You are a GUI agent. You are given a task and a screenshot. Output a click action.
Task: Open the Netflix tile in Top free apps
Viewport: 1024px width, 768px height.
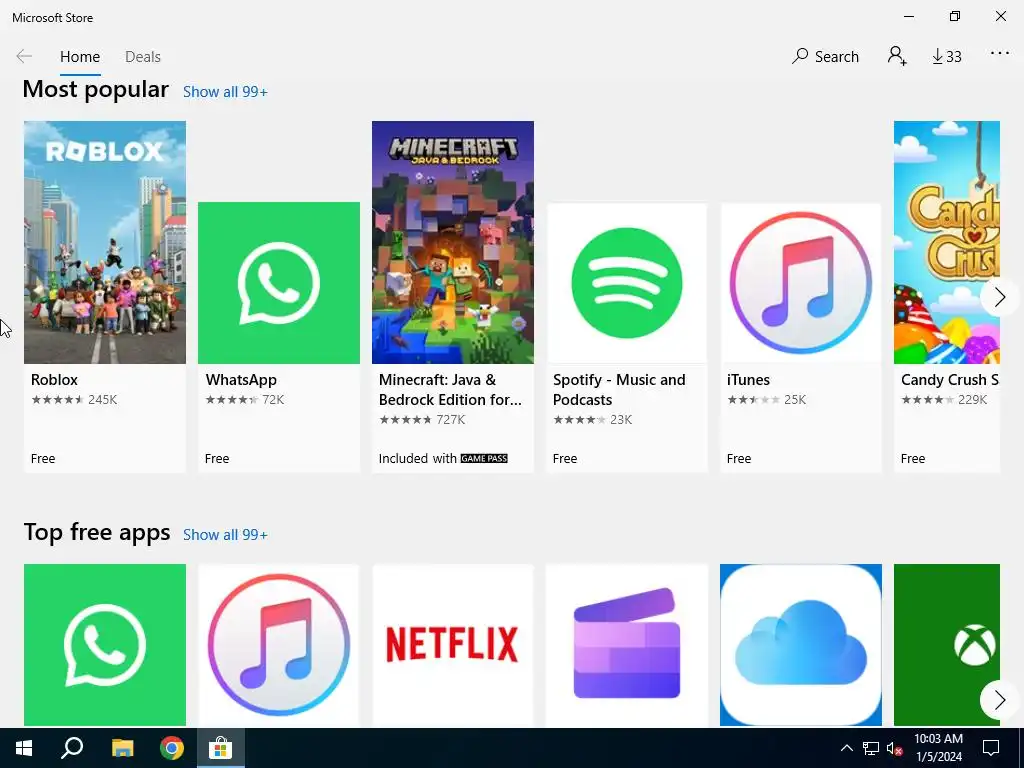453,645
